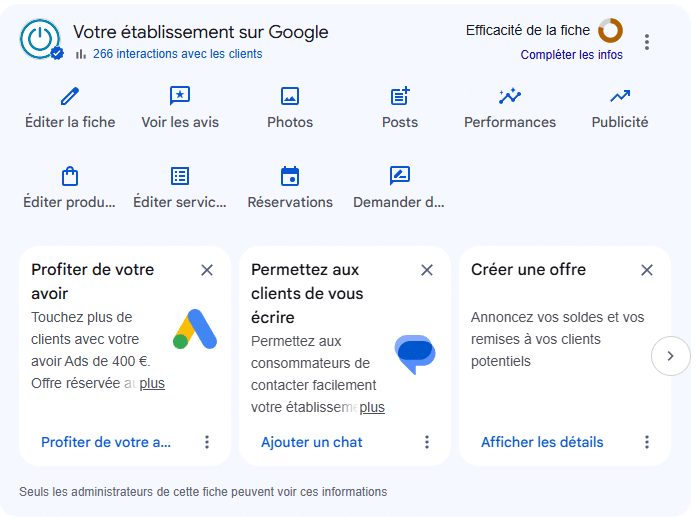Click the Afficher les détails link
The image size is (697, 517).
point(542,442)
